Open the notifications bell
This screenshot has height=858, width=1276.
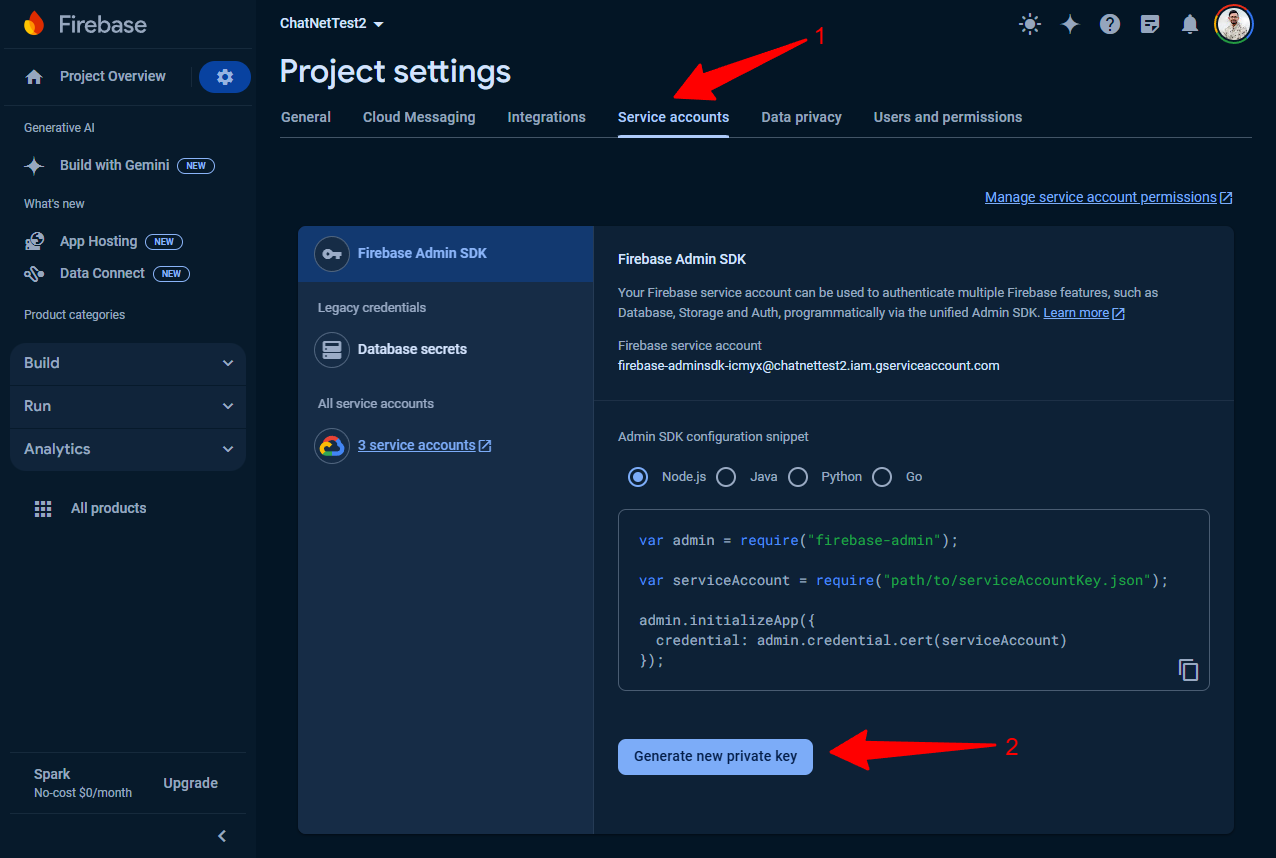coord(1190,24)
